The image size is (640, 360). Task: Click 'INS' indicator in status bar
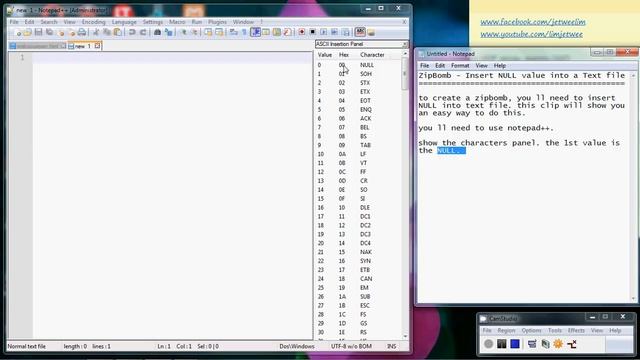tap(391, 347)
